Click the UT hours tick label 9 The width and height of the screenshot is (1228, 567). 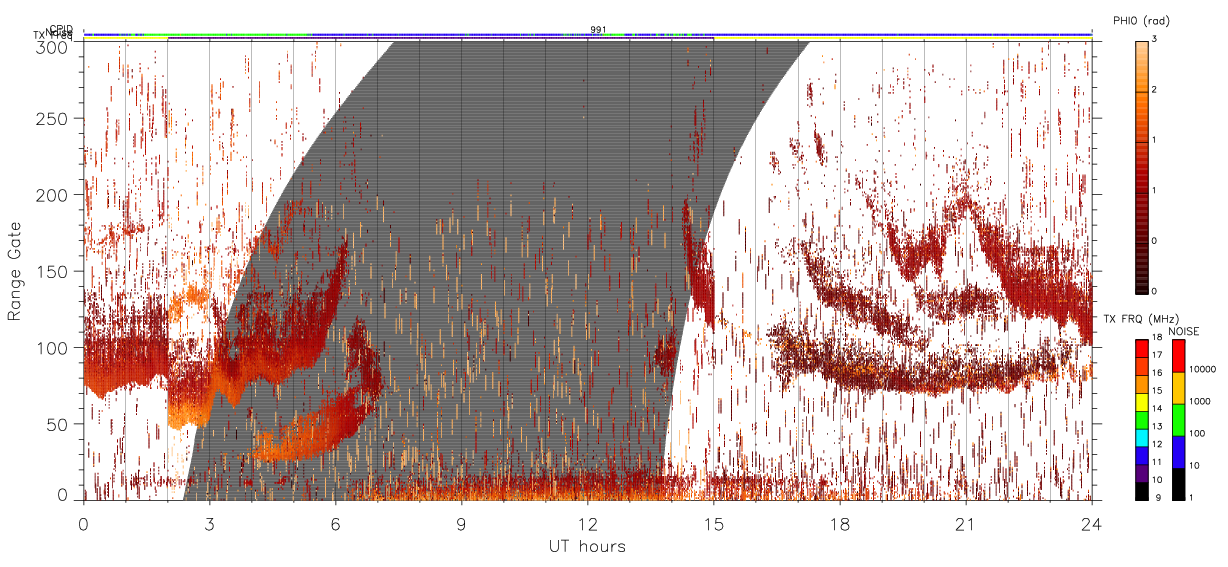tap(461, 523)
